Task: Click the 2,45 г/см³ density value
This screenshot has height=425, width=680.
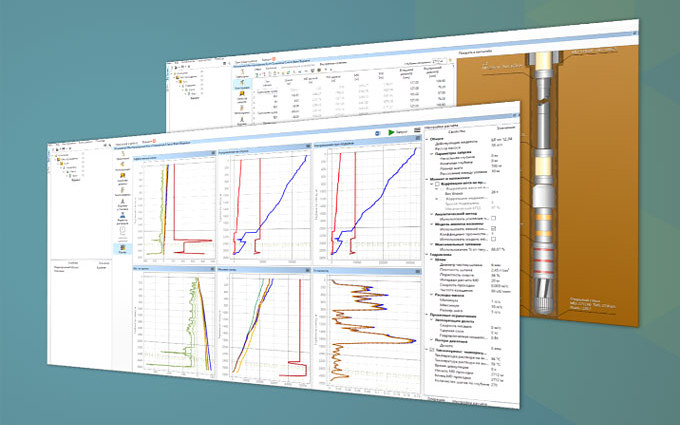Action: pyautogui.click(x=500, y=270)
